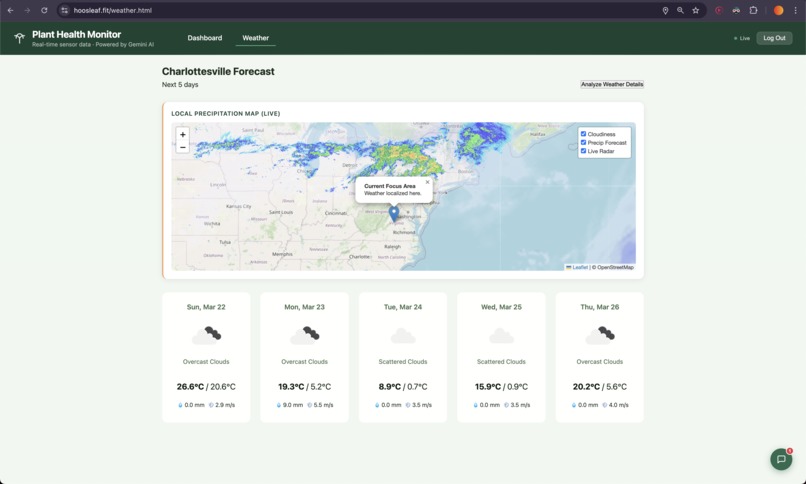
Task: Open the chat bubble widget
Action: point(781,459)
